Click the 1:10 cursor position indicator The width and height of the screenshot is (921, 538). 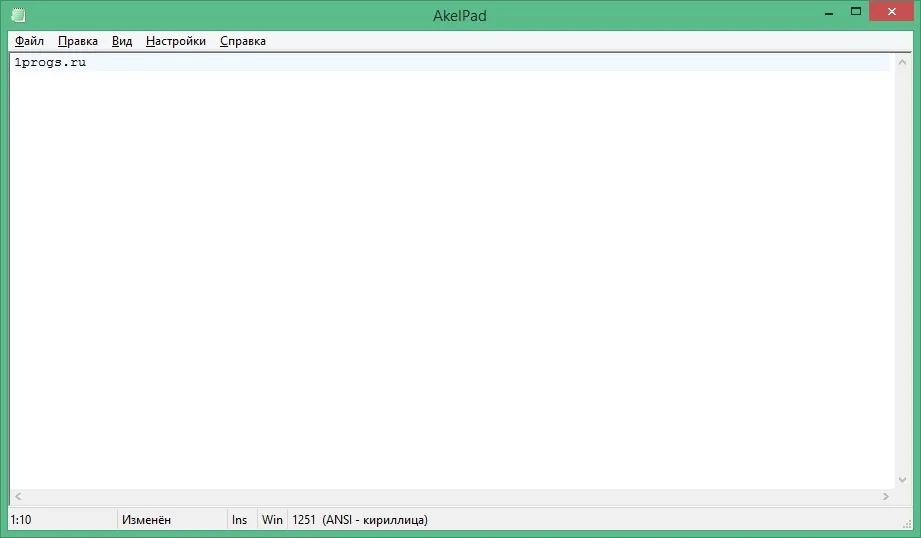point(21,520)
